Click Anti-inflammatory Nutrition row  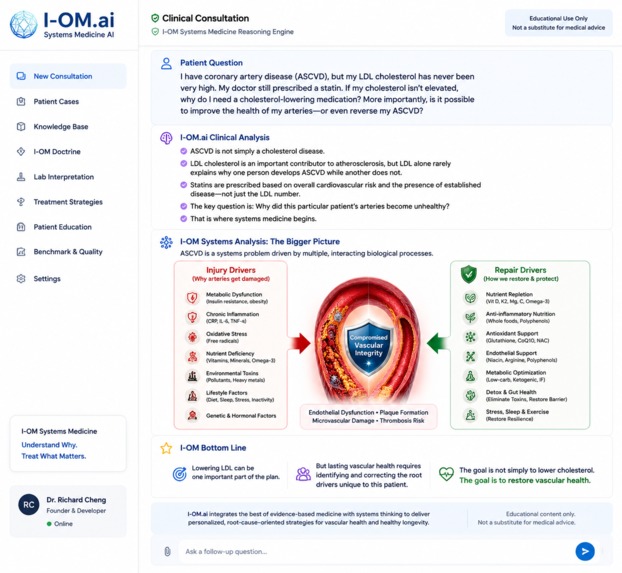click(510, 317)
